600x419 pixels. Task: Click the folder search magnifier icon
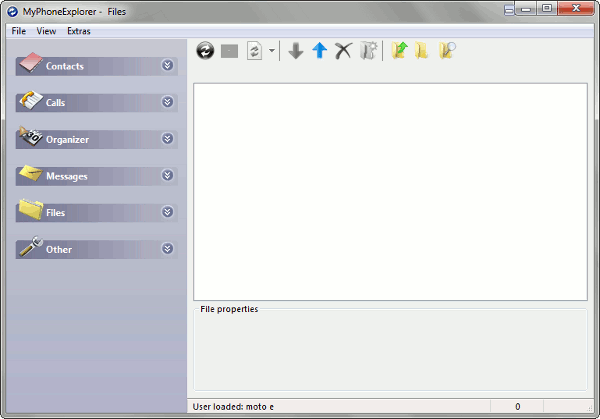click(447, 50)
